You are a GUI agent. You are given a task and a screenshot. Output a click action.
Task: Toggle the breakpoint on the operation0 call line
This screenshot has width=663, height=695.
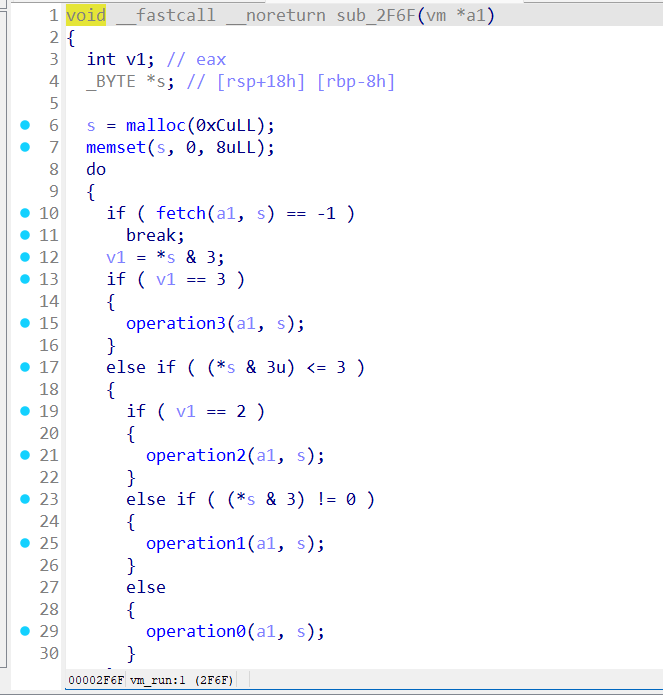click(x=25, y=631)
